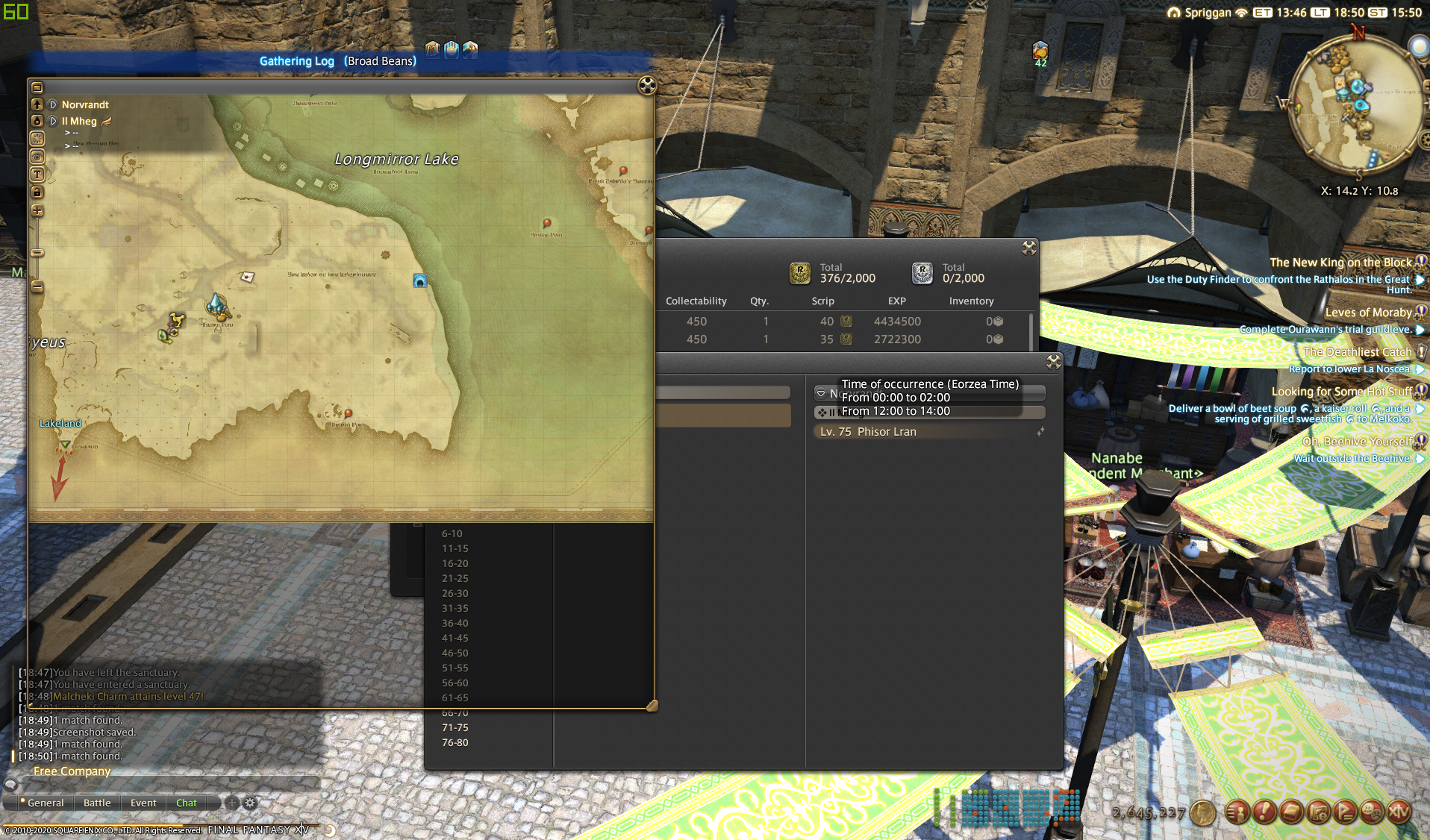Select the blue cave entrance map marker

420,280
